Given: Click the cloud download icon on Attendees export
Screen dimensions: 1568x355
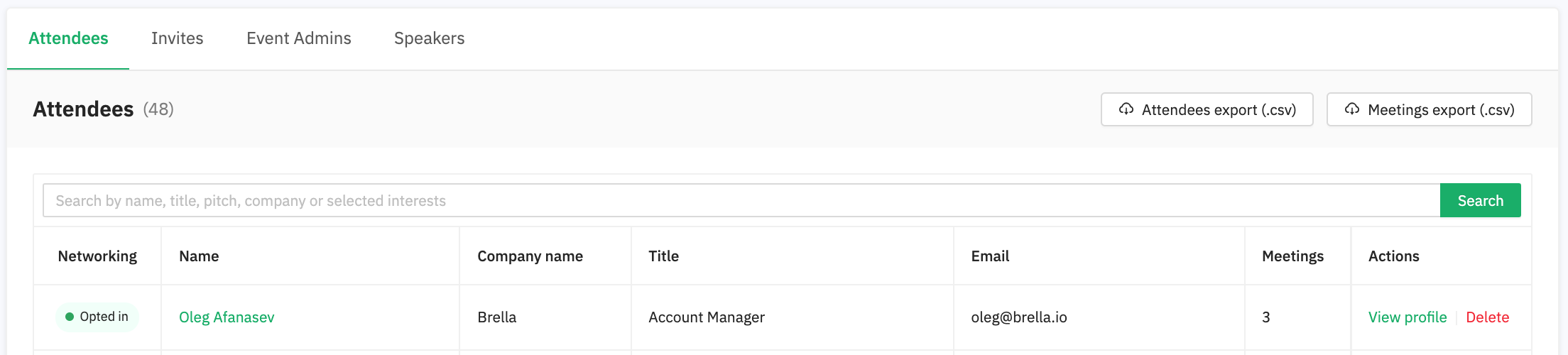Looking at the screenshot, I should (1126, 109).
